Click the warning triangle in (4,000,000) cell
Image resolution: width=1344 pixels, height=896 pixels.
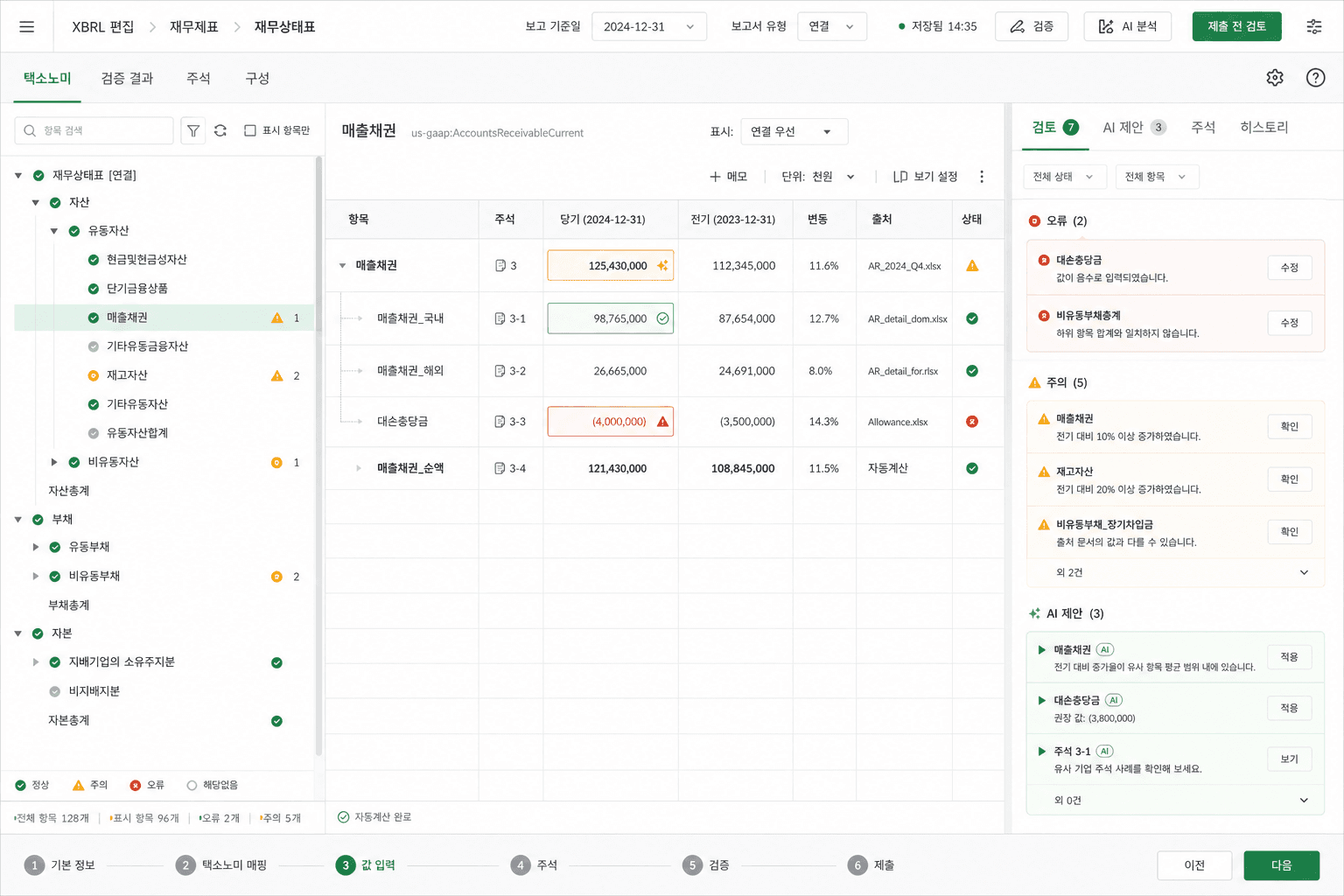(662, 422)
